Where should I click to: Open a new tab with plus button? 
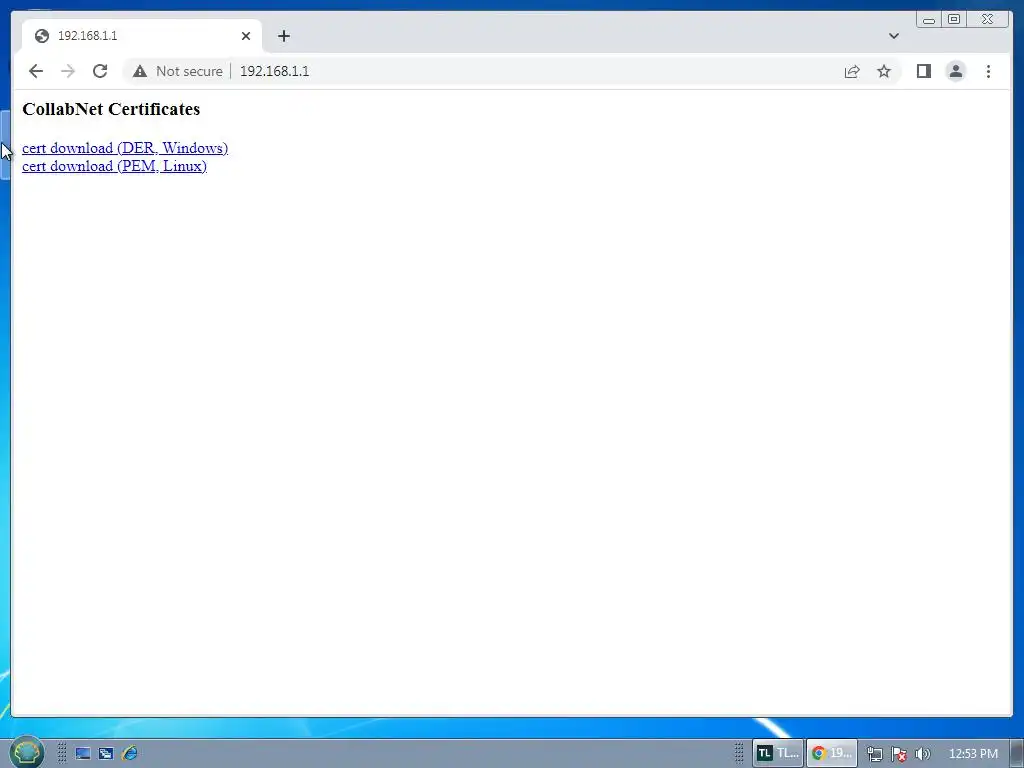click(x=283, y=36)
